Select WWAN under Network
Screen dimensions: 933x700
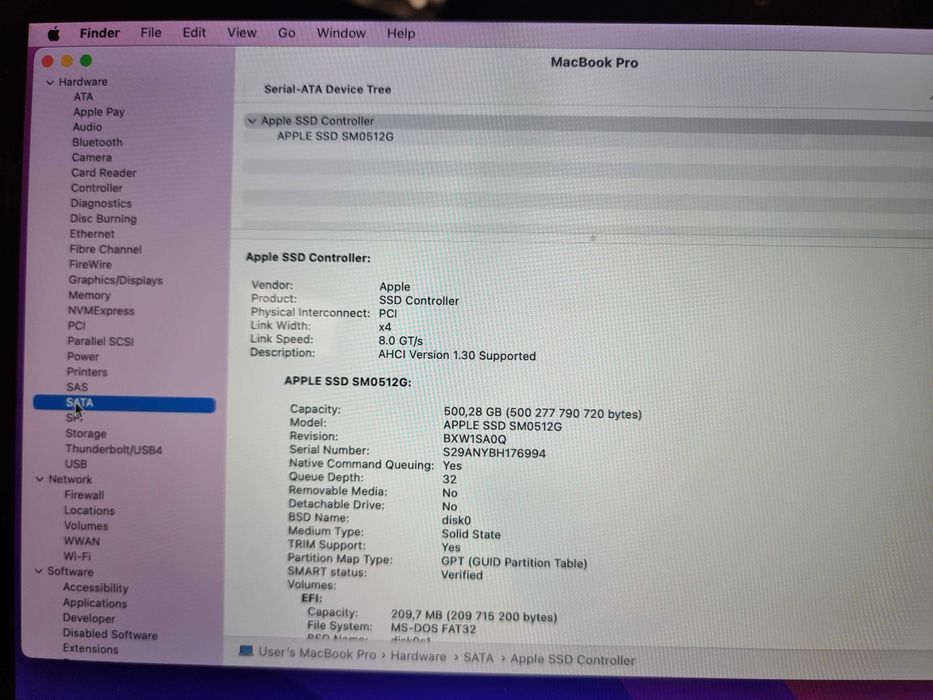coord(82,541)
